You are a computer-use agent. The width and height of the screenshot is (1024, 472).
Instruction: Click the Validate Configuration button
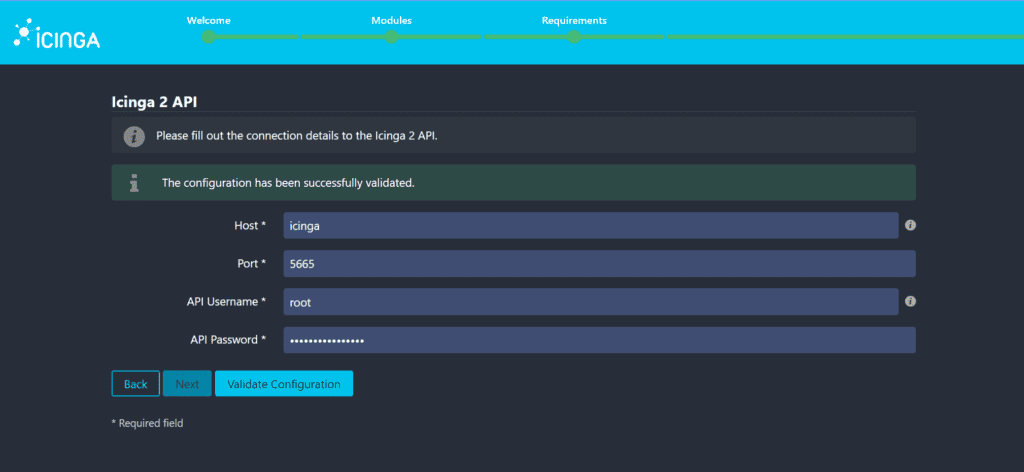point(284,384)
